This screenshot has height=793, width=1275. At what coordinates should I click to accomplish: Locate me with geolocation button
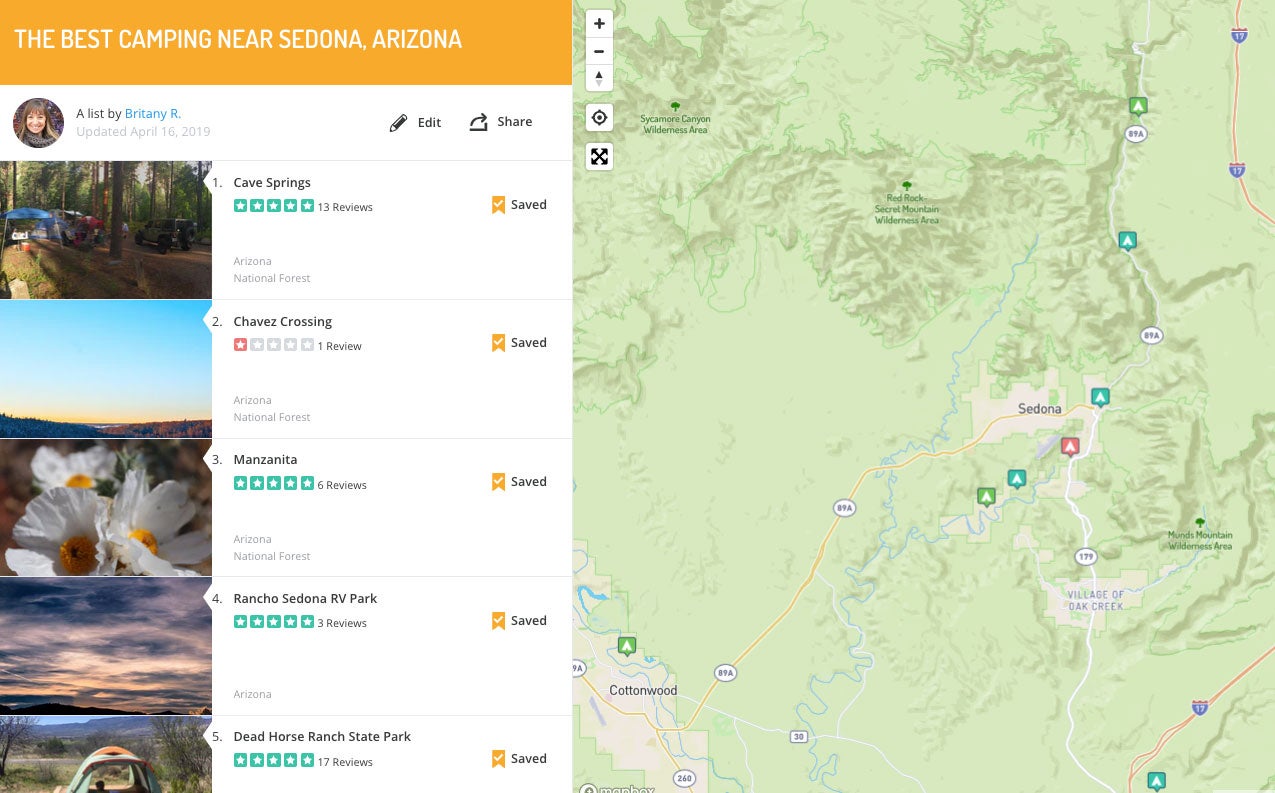[x=599, y=118]
